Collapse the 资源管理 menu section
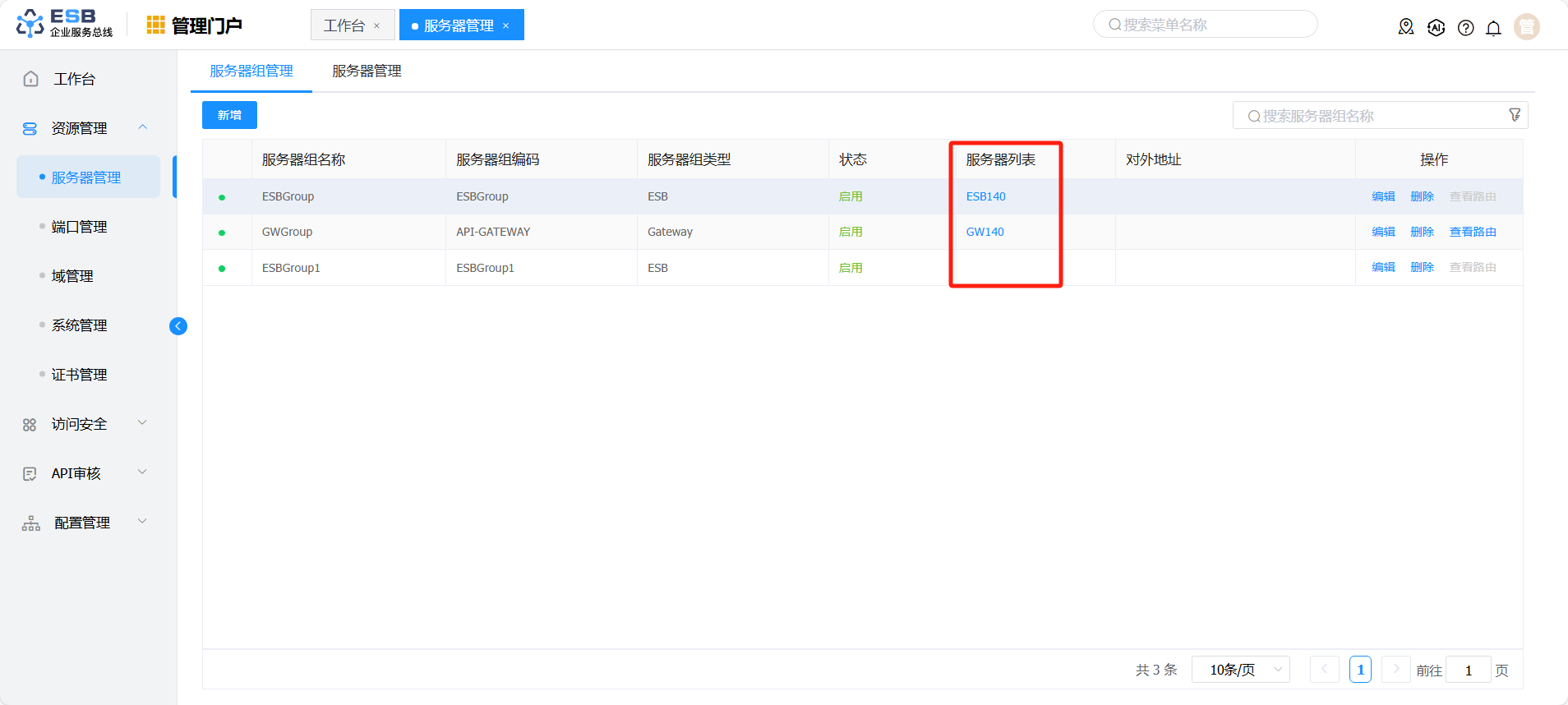Screen dimensions: 1568x705 pyautogui.click(x=142, y=127)
